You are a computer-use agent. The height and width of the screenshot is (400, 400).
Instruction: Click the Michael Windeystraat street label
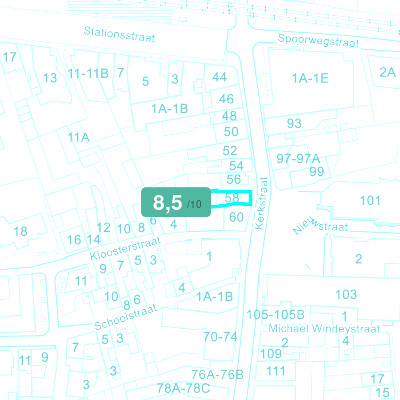[x=324, y=329]
